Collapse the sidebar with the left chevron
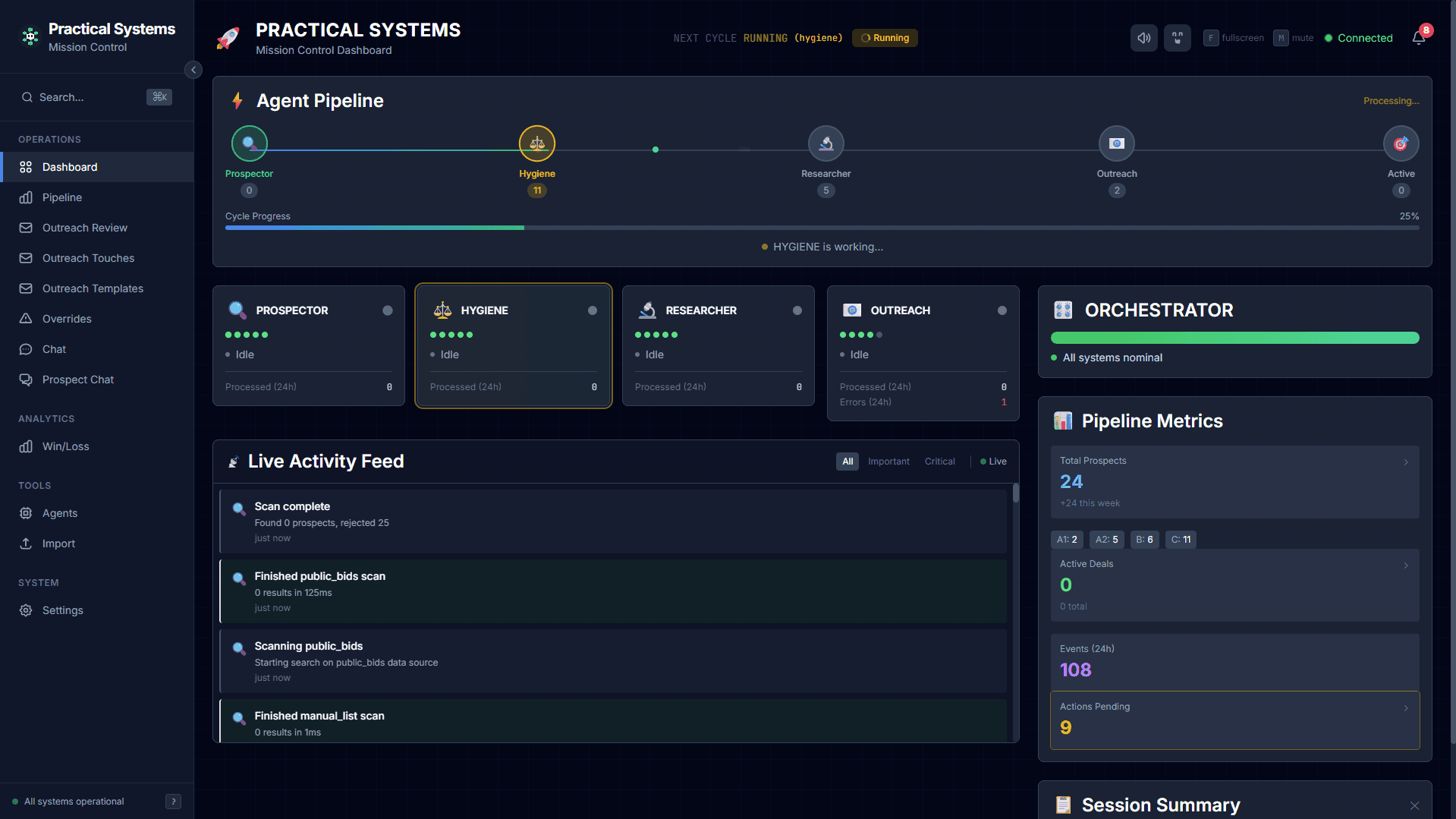The image size is (1456, 819). click(x=193, y=70)
